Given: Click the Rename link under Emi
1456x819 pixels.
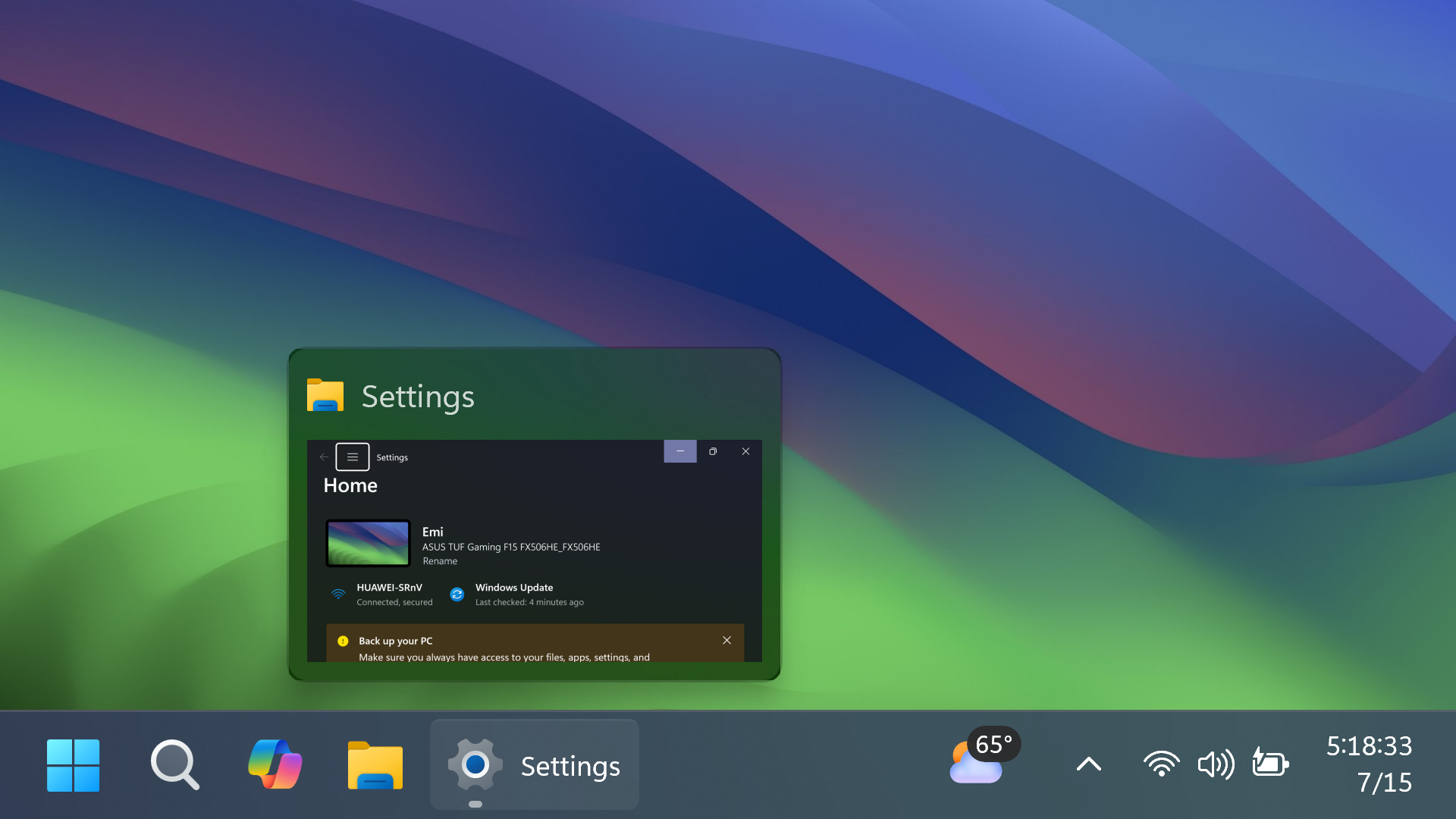Looking at the screenshot, I should pyautogui.click(x=440, y=561).
